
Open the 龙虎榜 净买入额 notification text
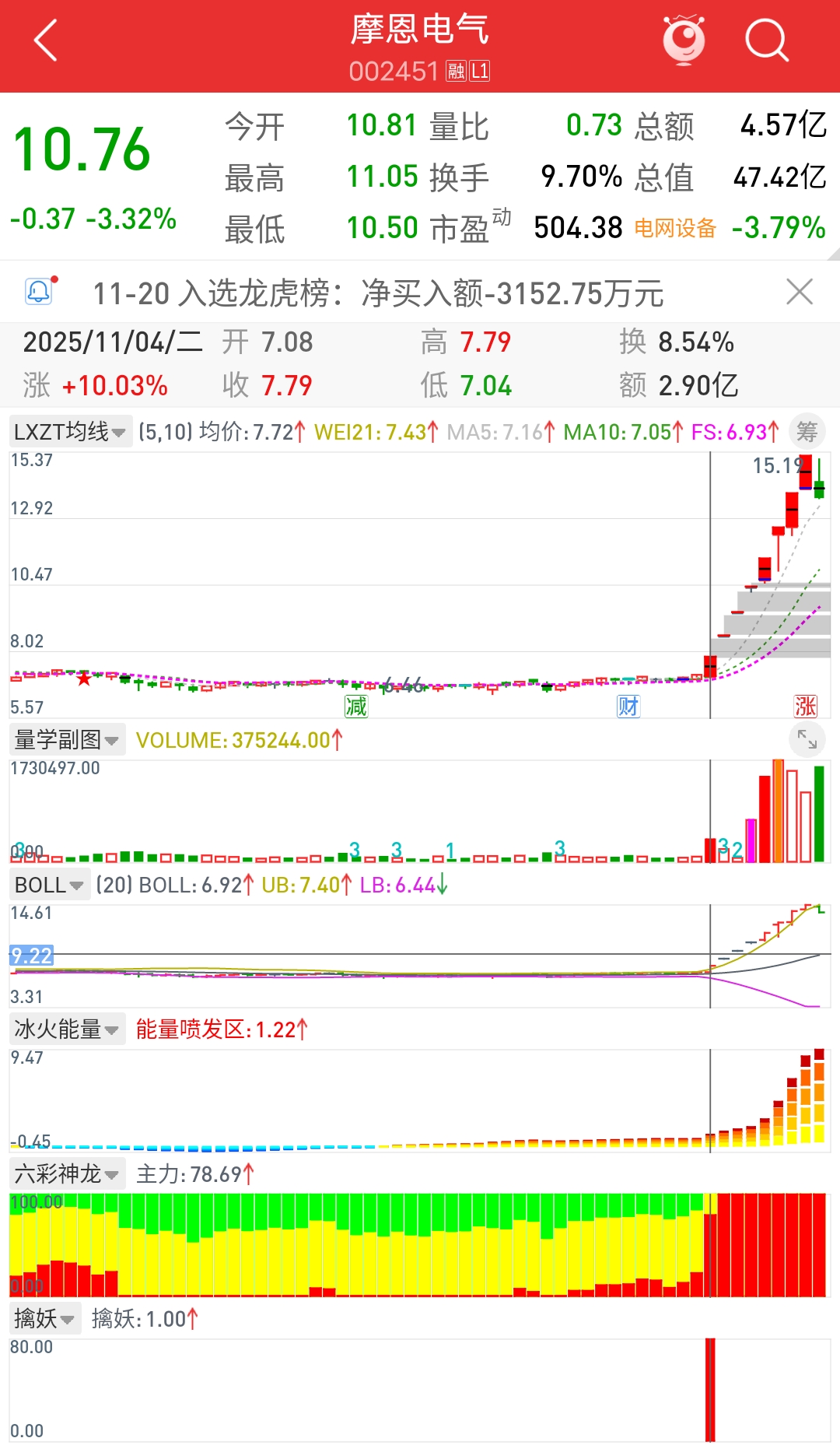(378, 293)
